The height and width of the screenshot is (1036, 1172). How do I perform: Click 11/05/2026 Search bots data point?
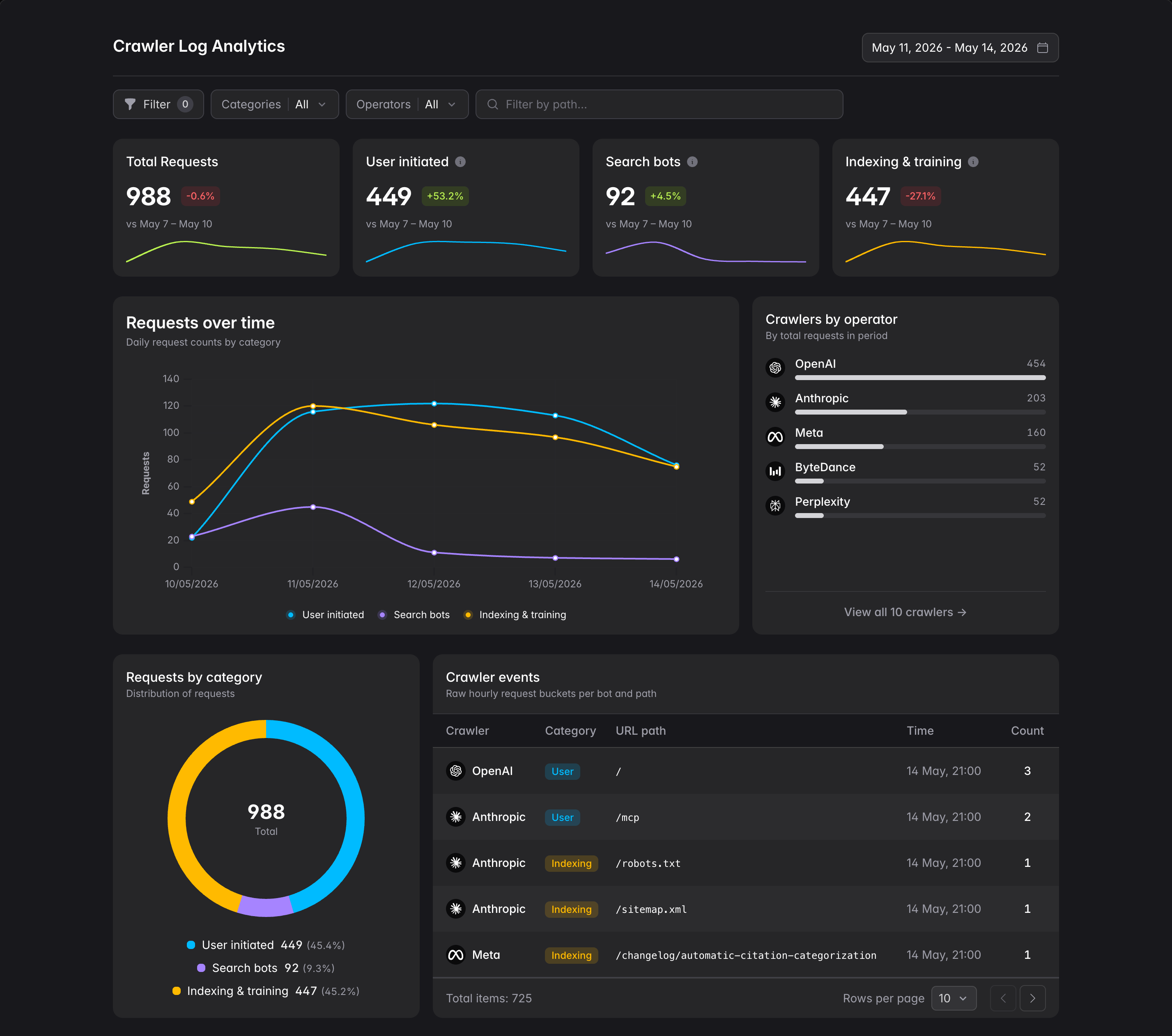[313, 507]
